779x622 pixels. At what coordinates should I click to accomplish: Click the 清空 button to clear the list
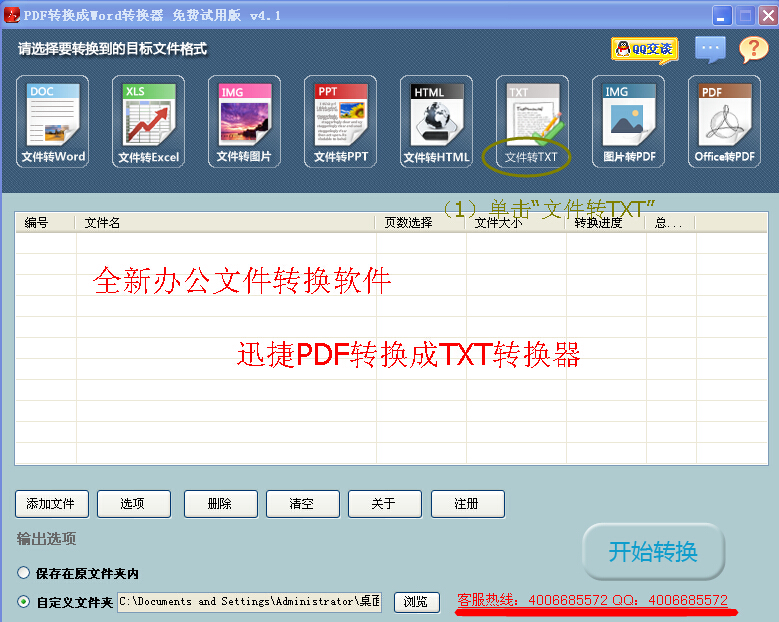tap(303, 504)
